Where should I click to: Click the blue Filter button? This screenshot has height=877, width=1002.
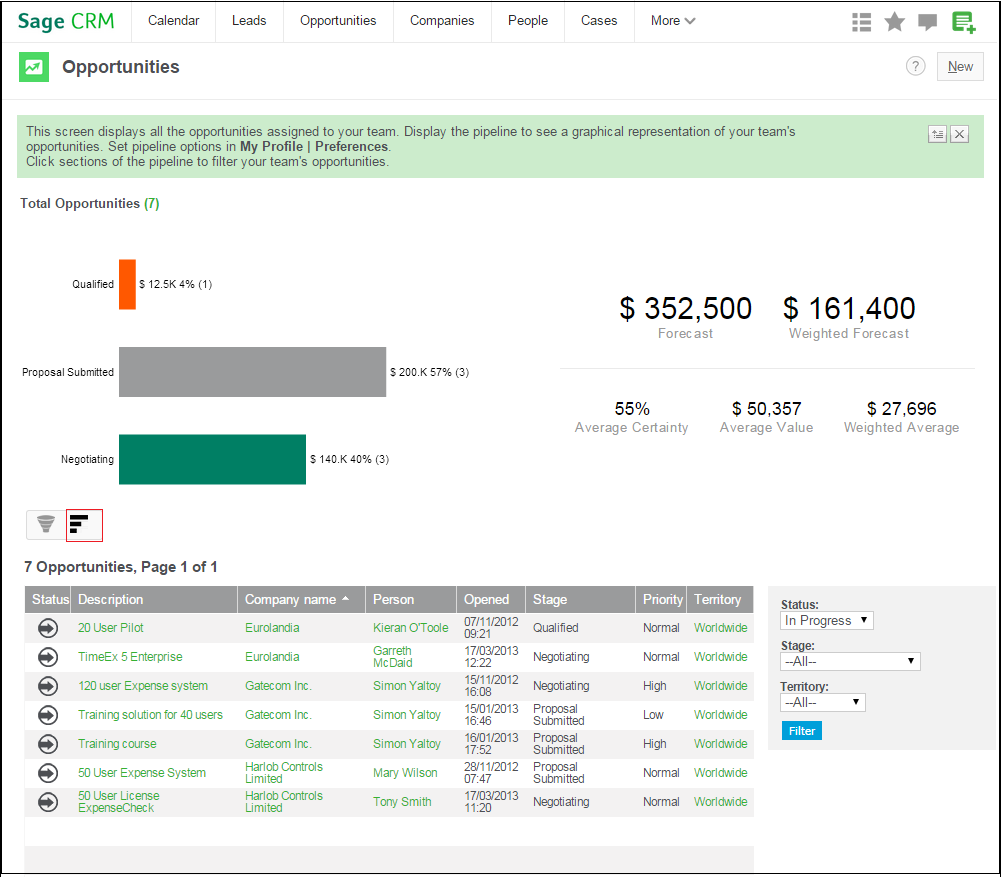point(801,731)
